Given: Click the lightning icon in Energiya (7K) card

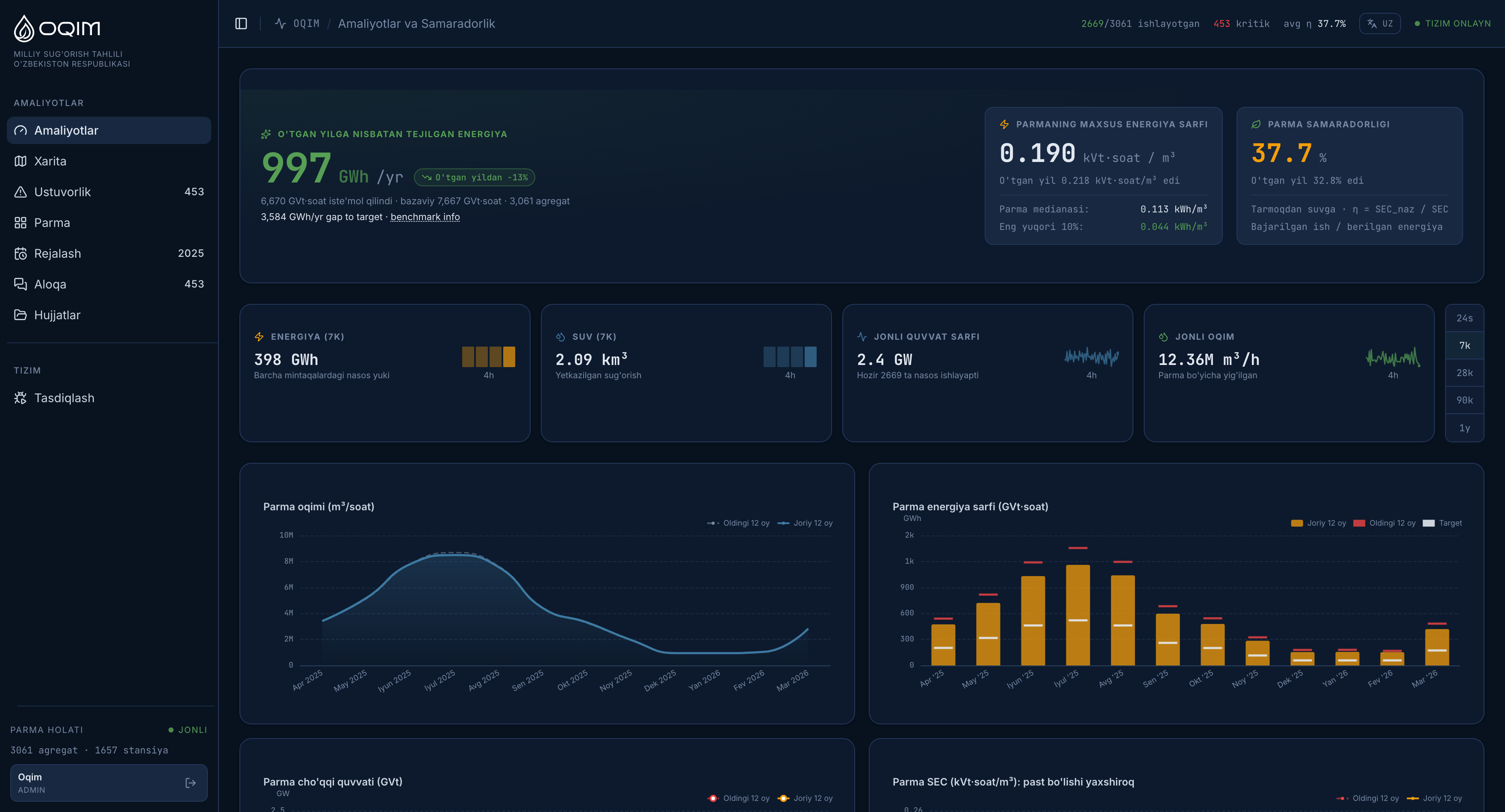Looking at the screenshot, I should click(259, 336).
